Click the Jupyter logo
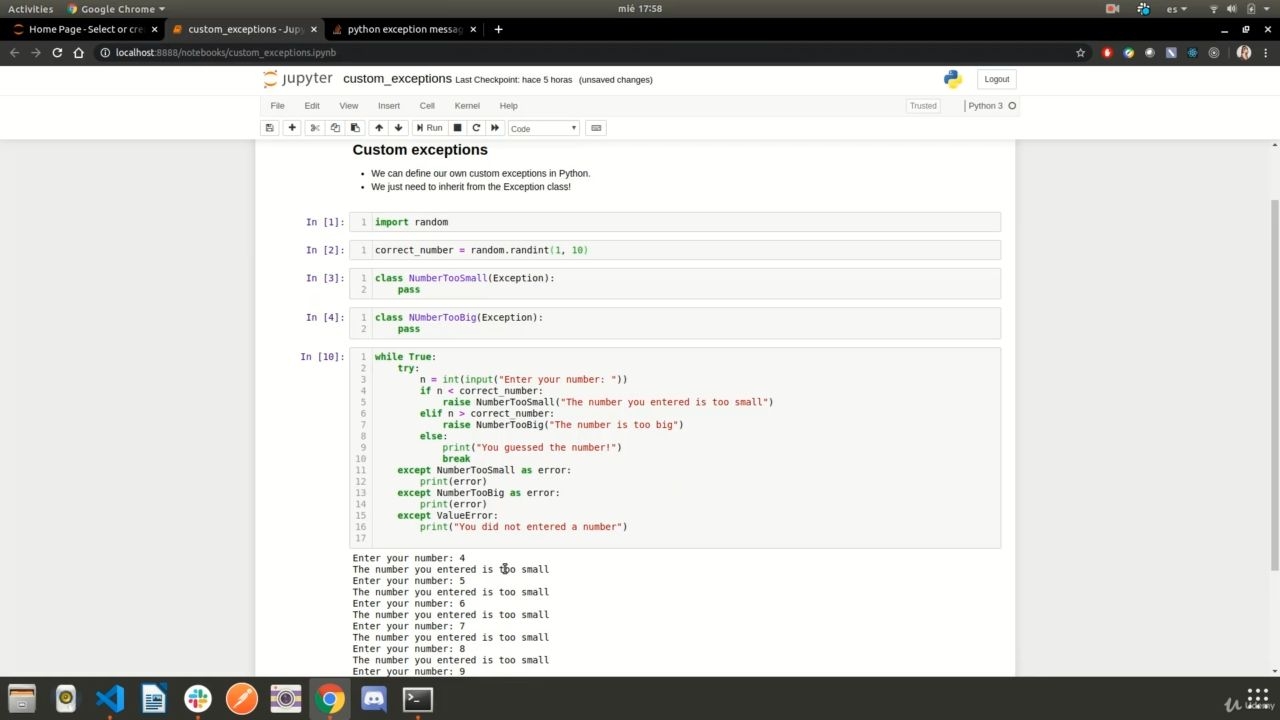Screen dimensions: 1280x720 click(298, 79)
